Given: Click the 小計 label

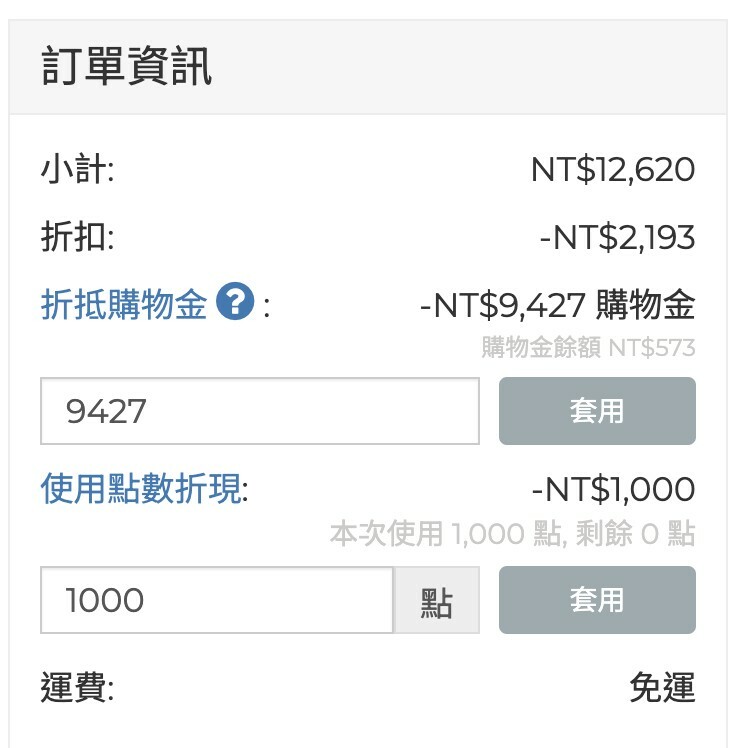Looking at the screenshot, I should (77, 169).
